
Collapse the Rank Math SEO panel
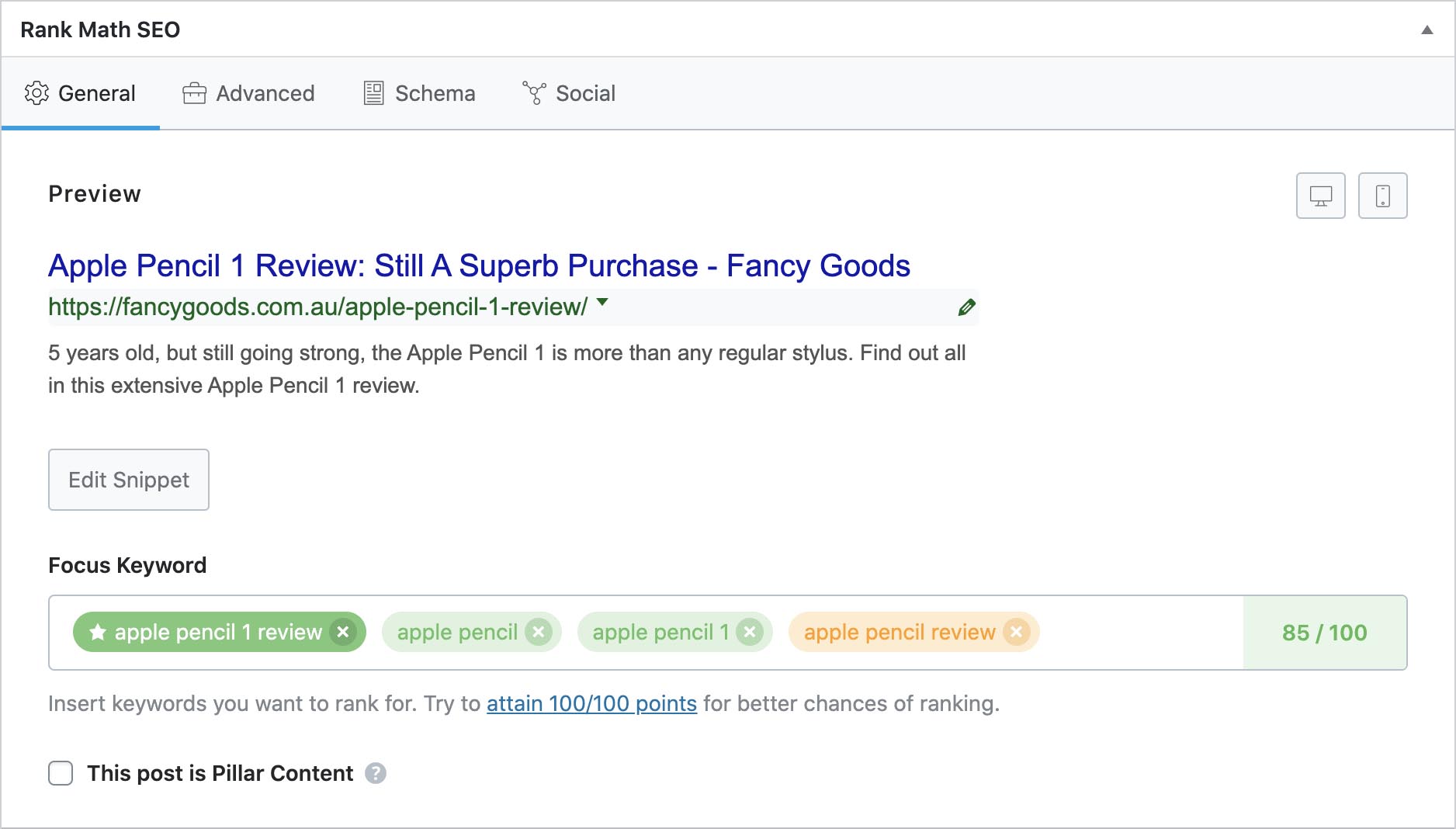tap(1427, 29)
